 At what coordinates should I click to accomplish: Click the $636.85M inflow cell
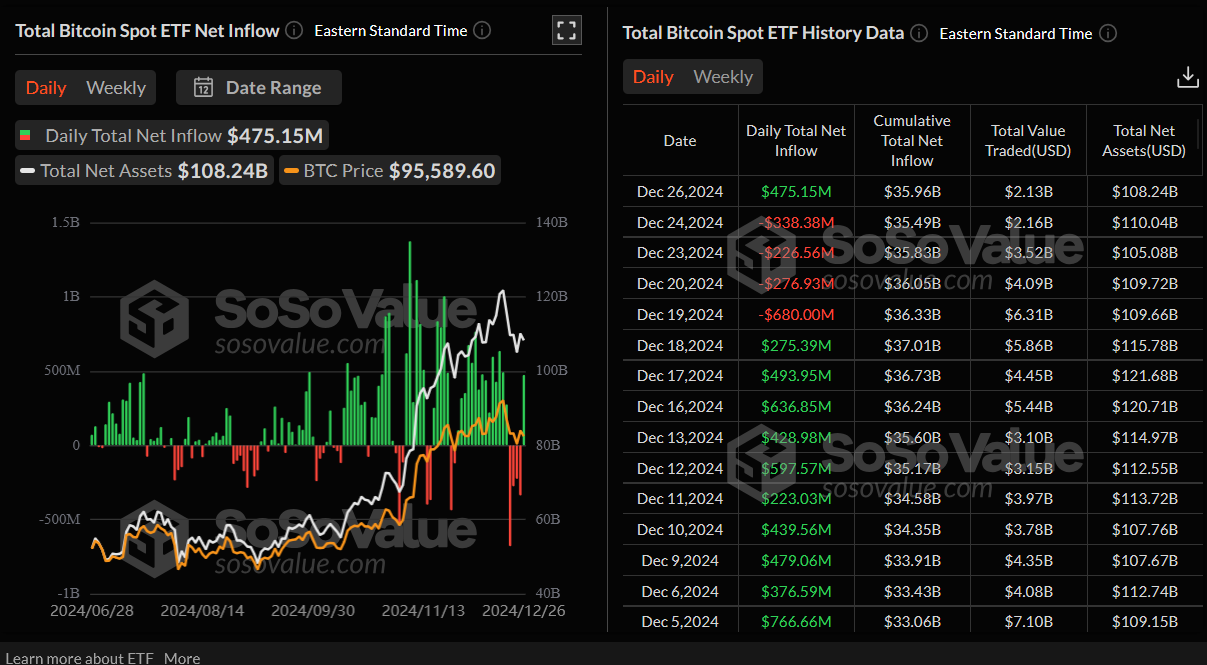796,407
